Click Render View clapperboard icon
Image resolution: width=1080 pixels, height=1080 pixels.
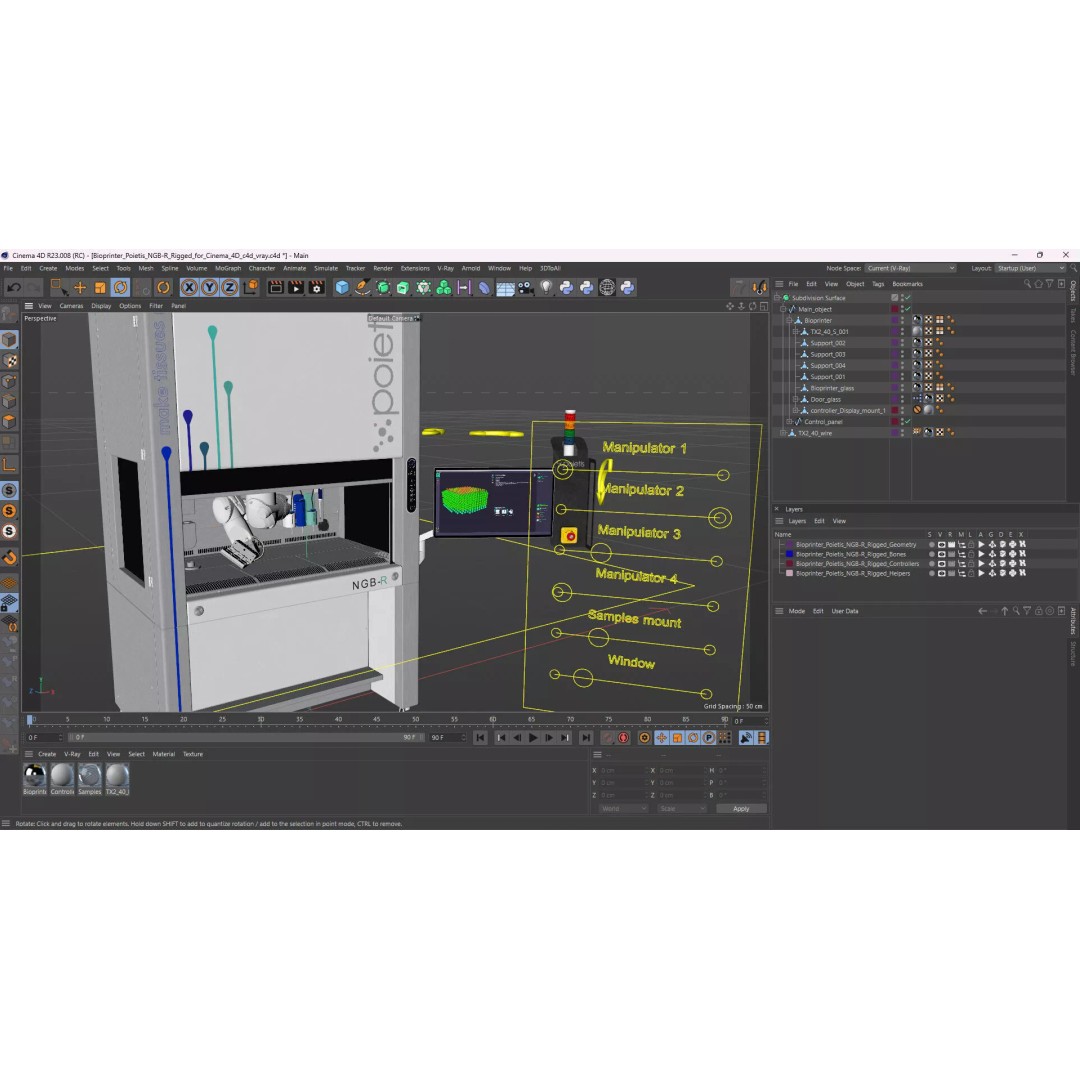[x=276, y=287]
